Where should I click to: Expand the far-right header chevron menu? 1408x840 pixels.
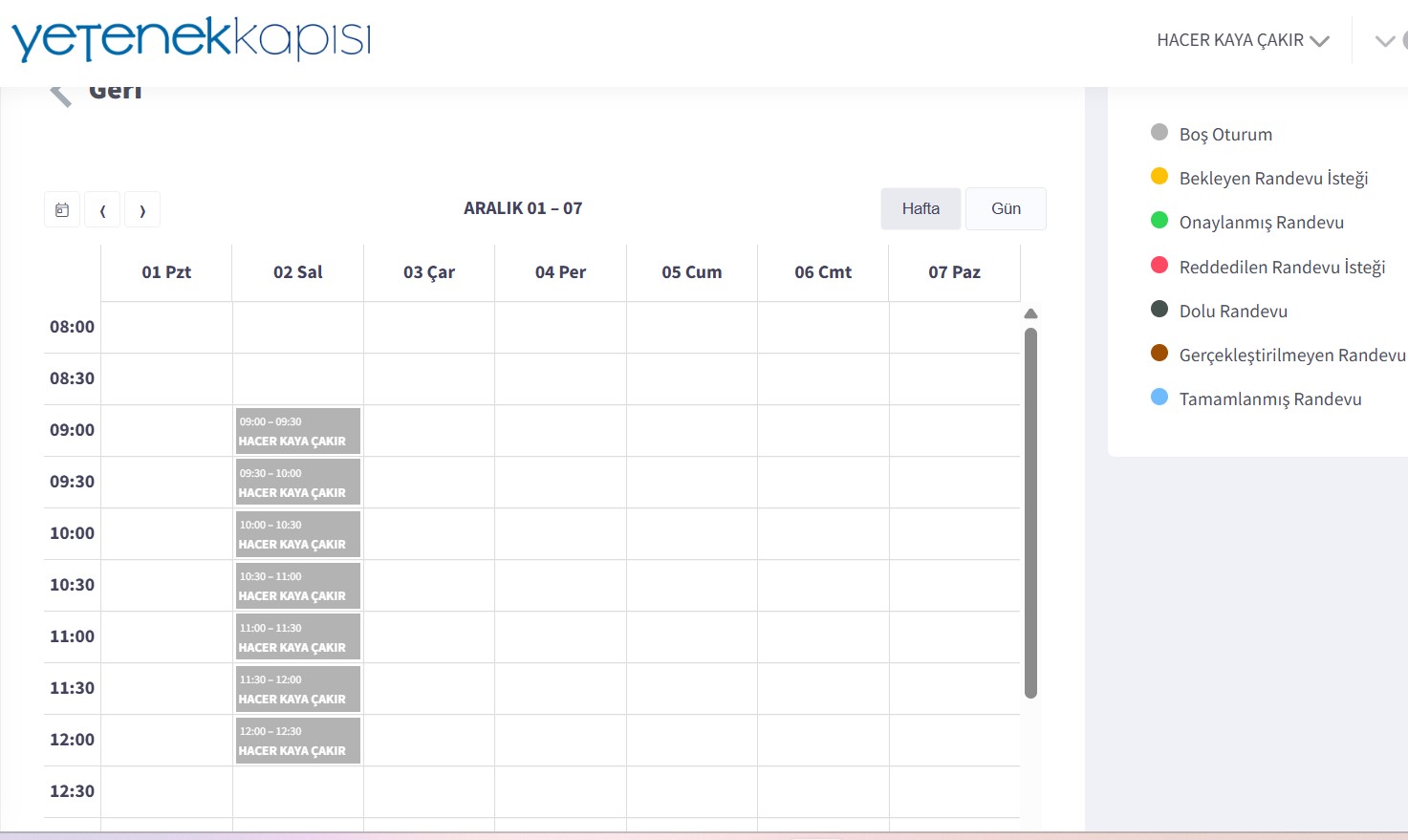coord(1384,40)
